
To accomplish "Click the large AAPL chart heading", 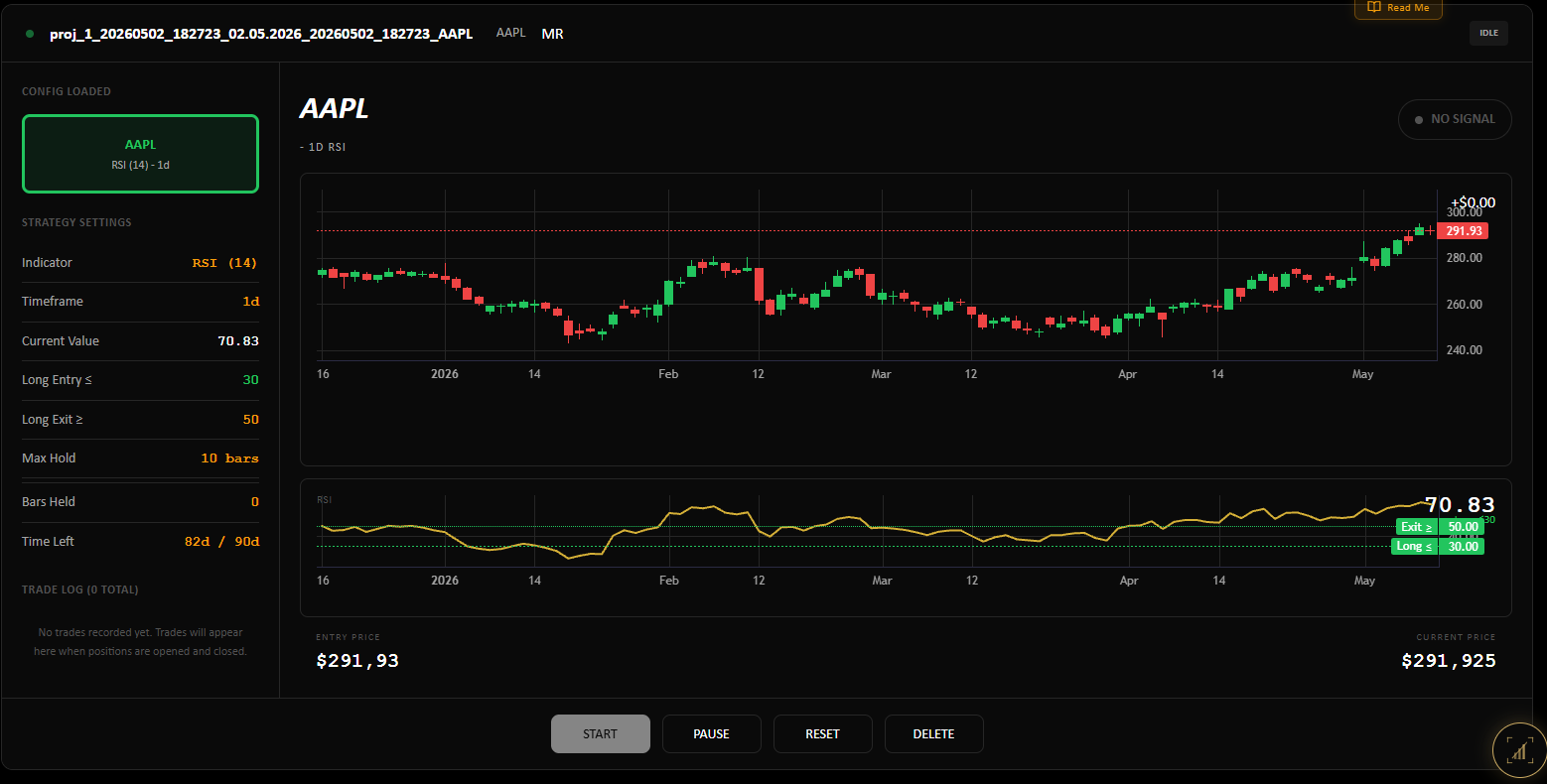I will (335, 109).
